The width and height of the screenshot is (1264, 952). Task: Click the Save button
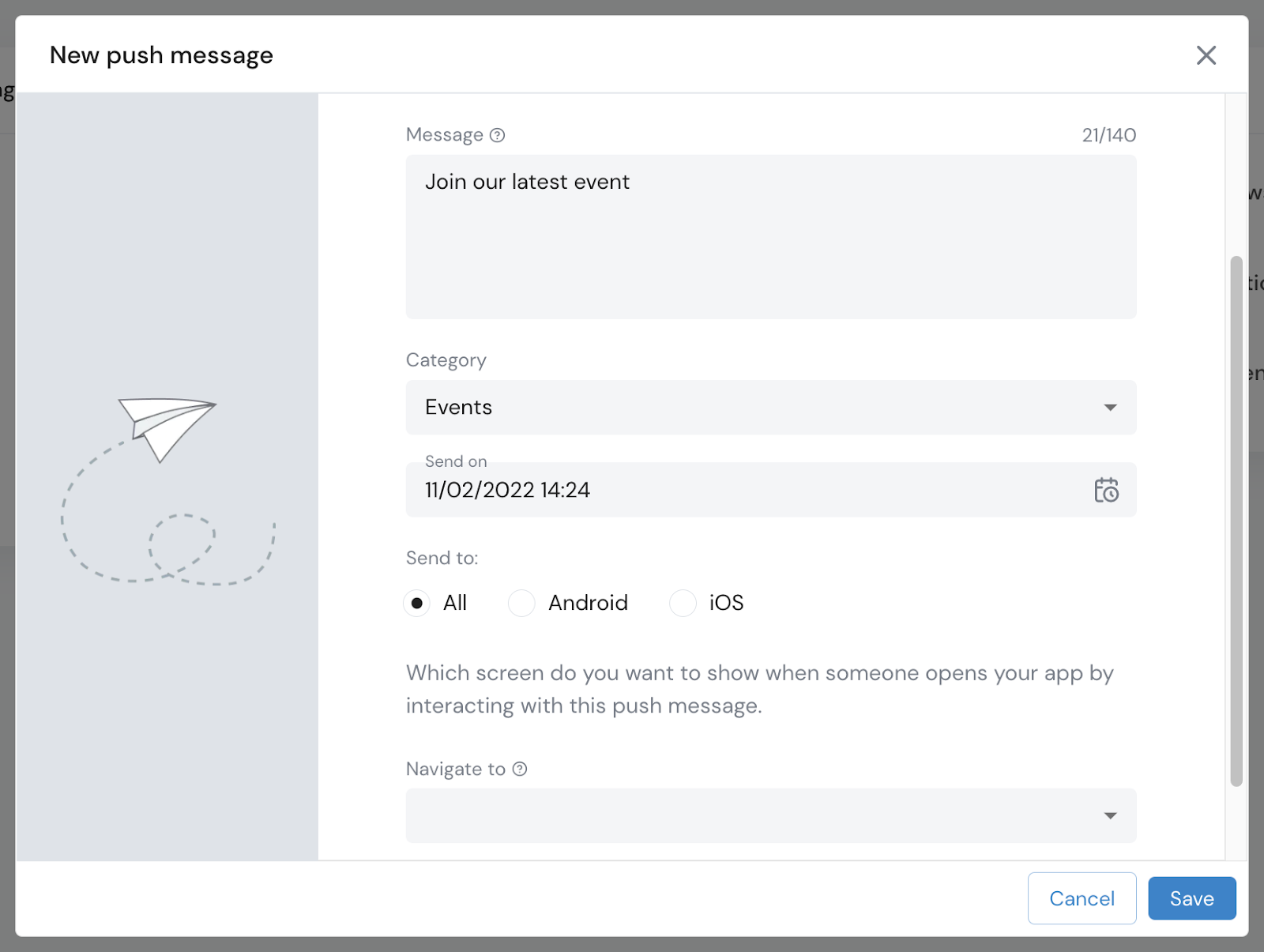pos(1191,898)
